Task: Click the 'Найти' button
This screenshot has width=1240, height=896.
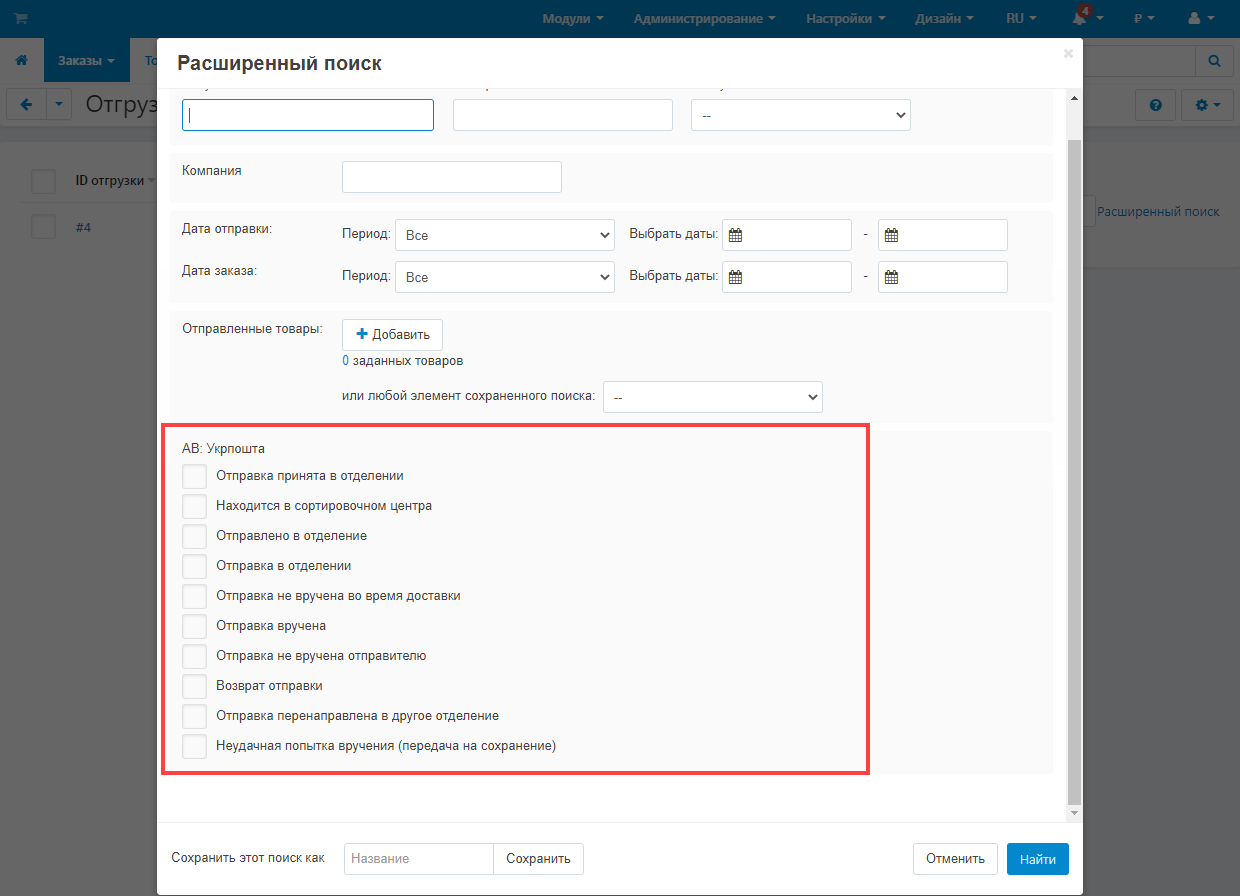Action: coord(1038,858)
